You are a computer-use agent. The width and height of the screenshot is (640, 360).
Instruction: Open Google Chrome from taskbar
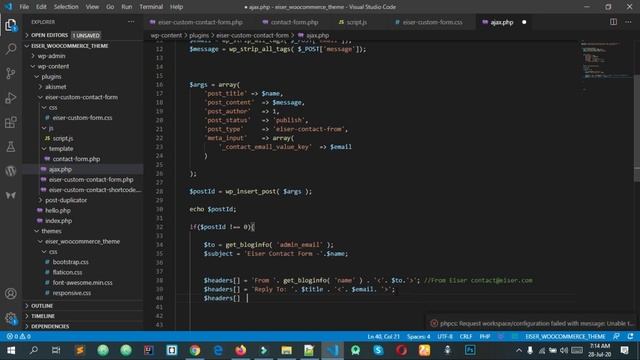pyautogui.click(x=195, y=350)
